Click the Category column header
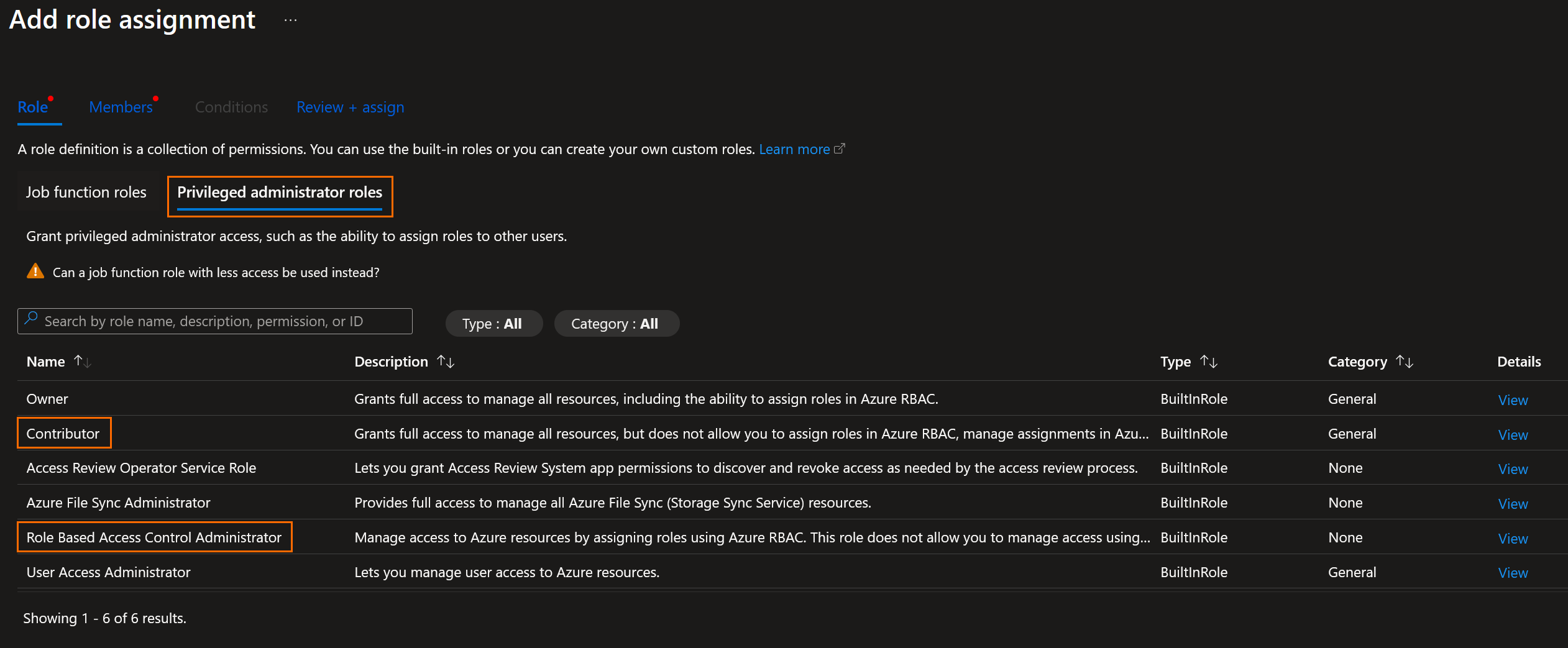The width and height of the screenshot is (1568, 648). [x=1357, y=362]
